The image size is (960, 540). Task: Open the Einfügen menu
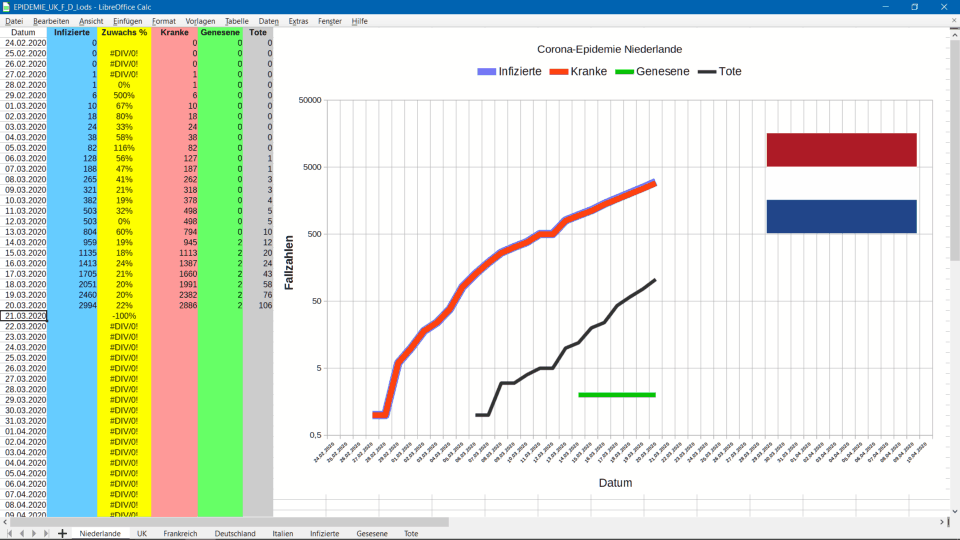pos(127,21)
